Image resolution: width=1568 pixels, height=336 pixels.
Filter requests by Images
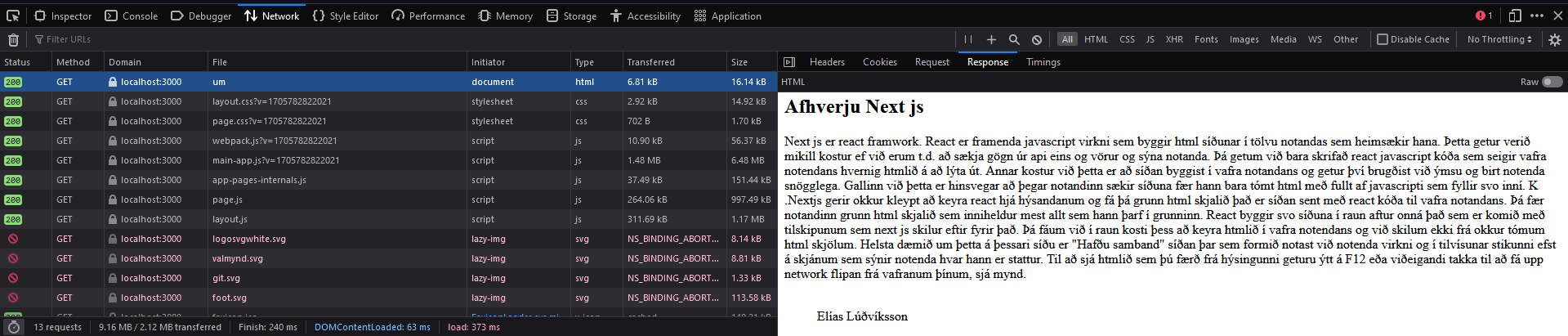(1244, 39)
